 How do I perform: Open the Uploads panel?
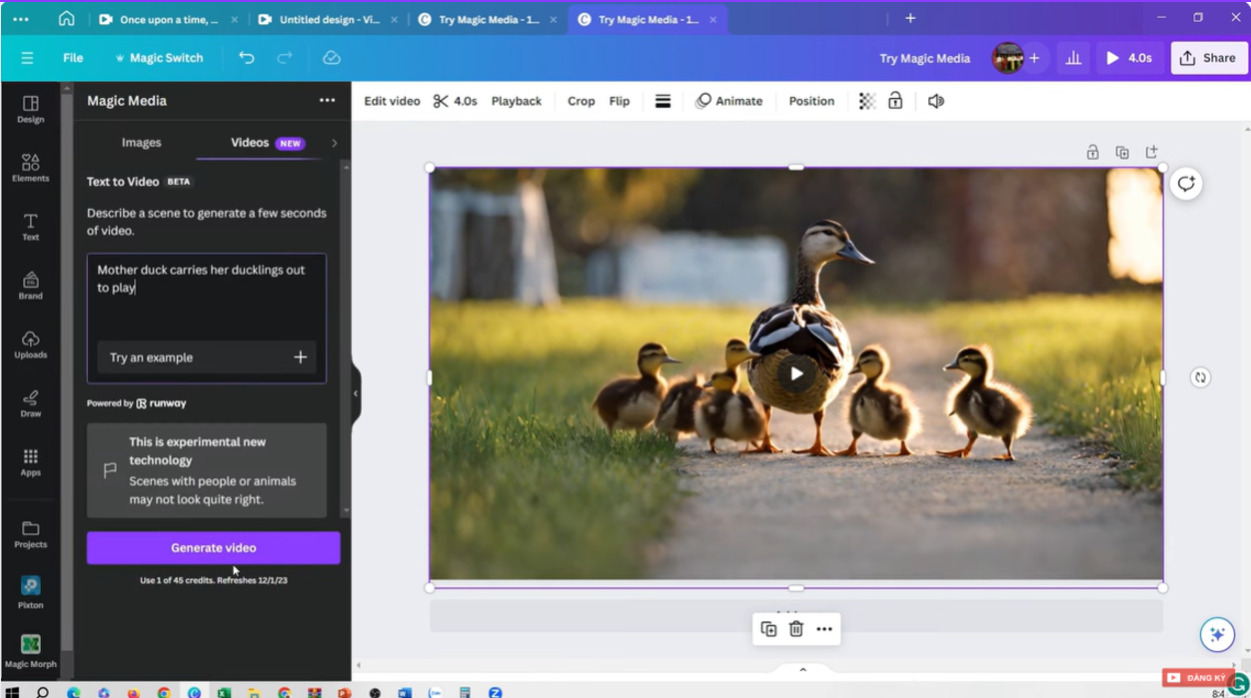coord(30,345)
